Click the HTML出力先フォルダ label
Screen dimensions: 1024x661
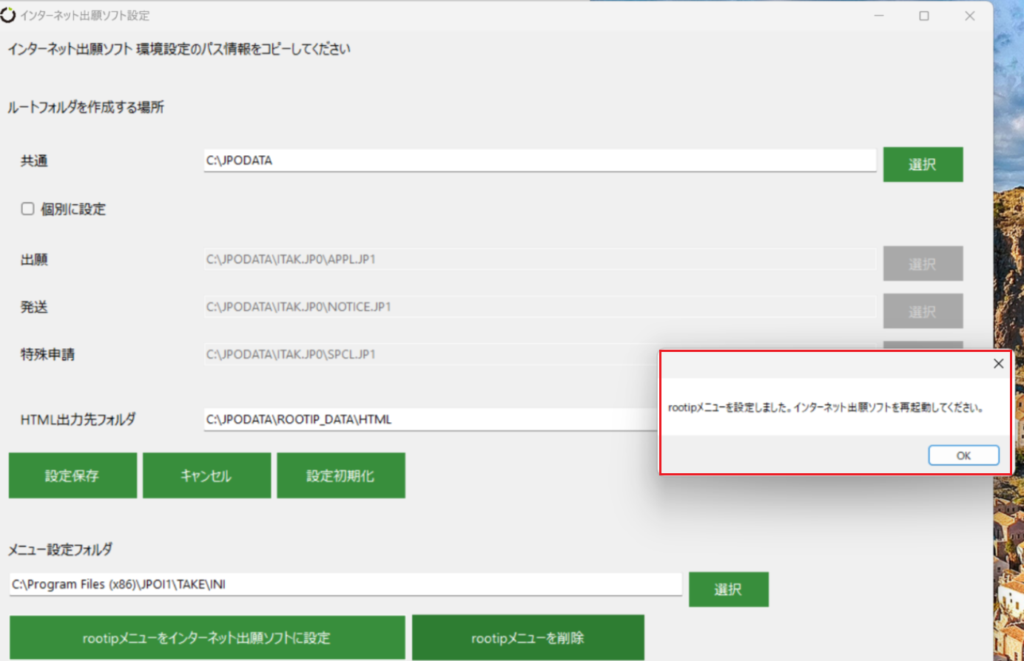coord(78,419)
